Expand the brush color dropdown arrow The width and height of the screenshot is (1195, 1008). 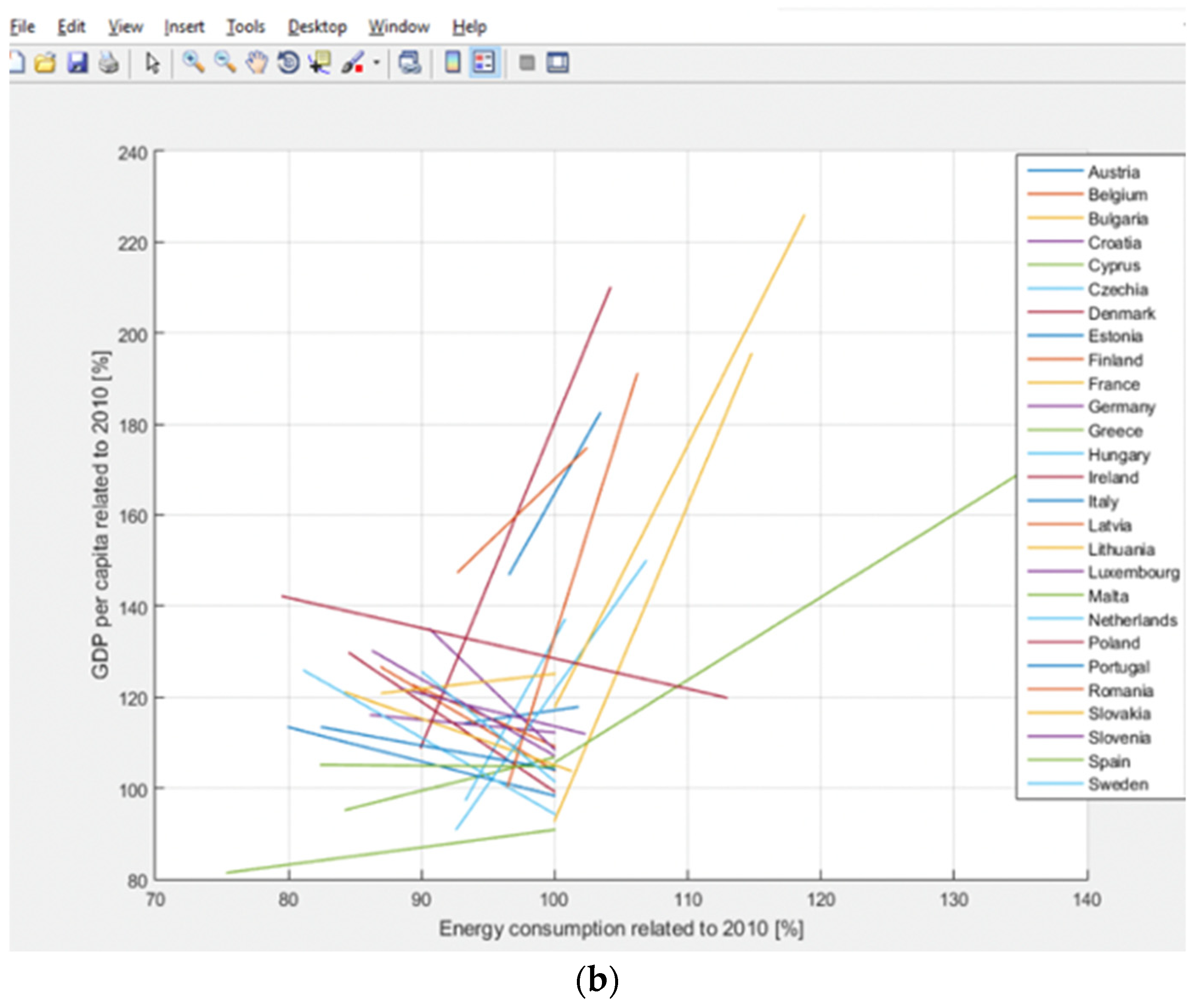point(376,62)
